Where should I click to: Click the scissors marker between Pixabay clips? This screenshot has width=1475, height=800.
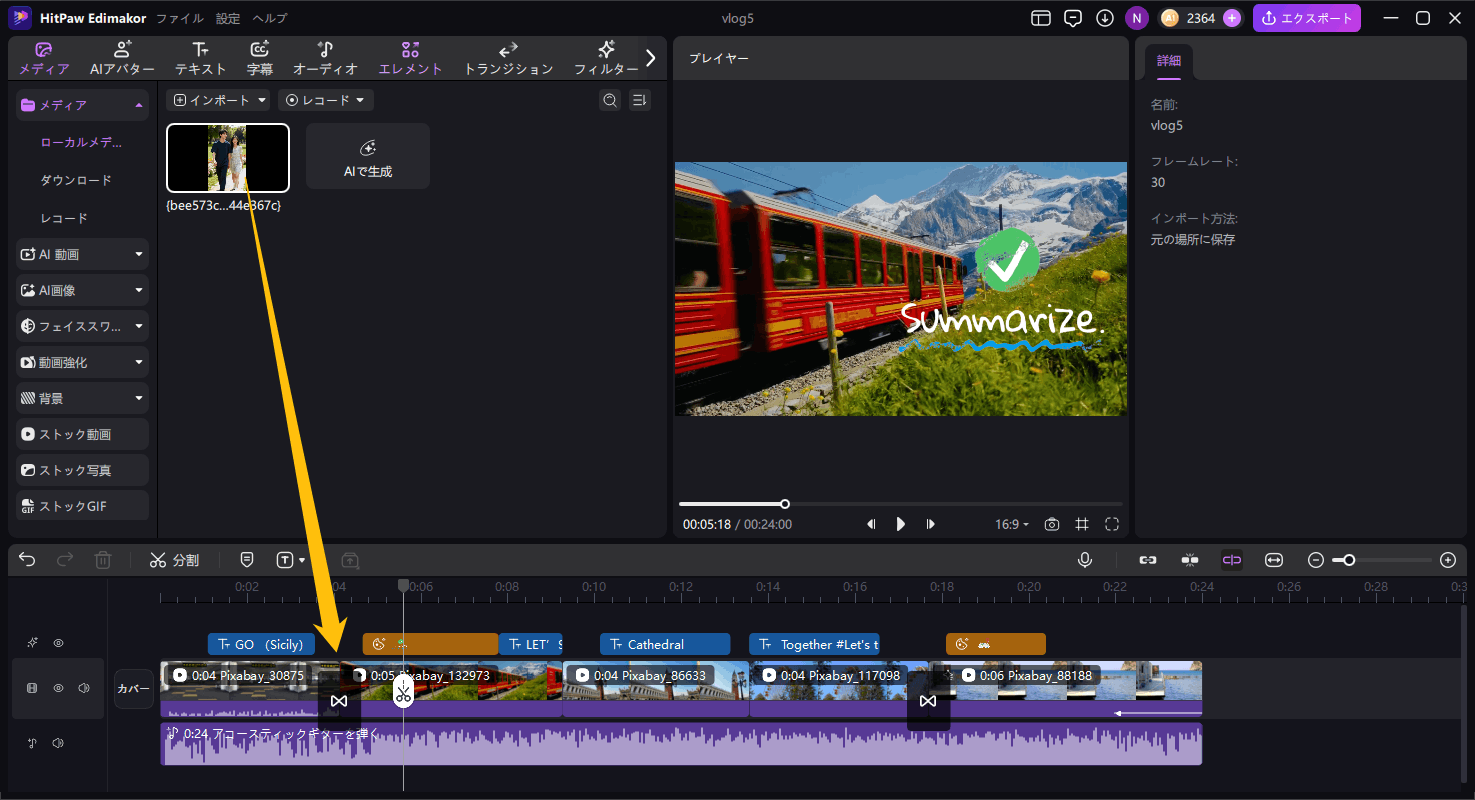point(403,693)
